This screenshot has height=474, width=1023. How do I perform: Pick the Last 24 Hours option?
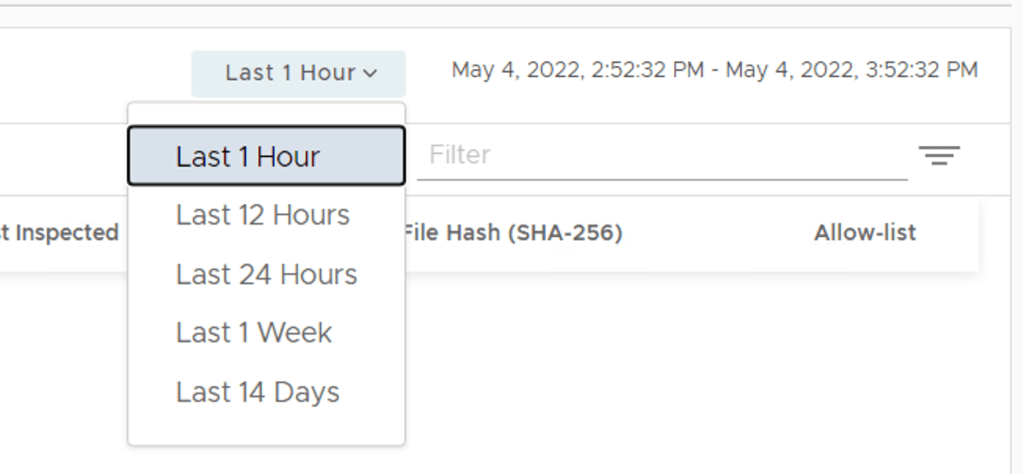tap(266, 274)
